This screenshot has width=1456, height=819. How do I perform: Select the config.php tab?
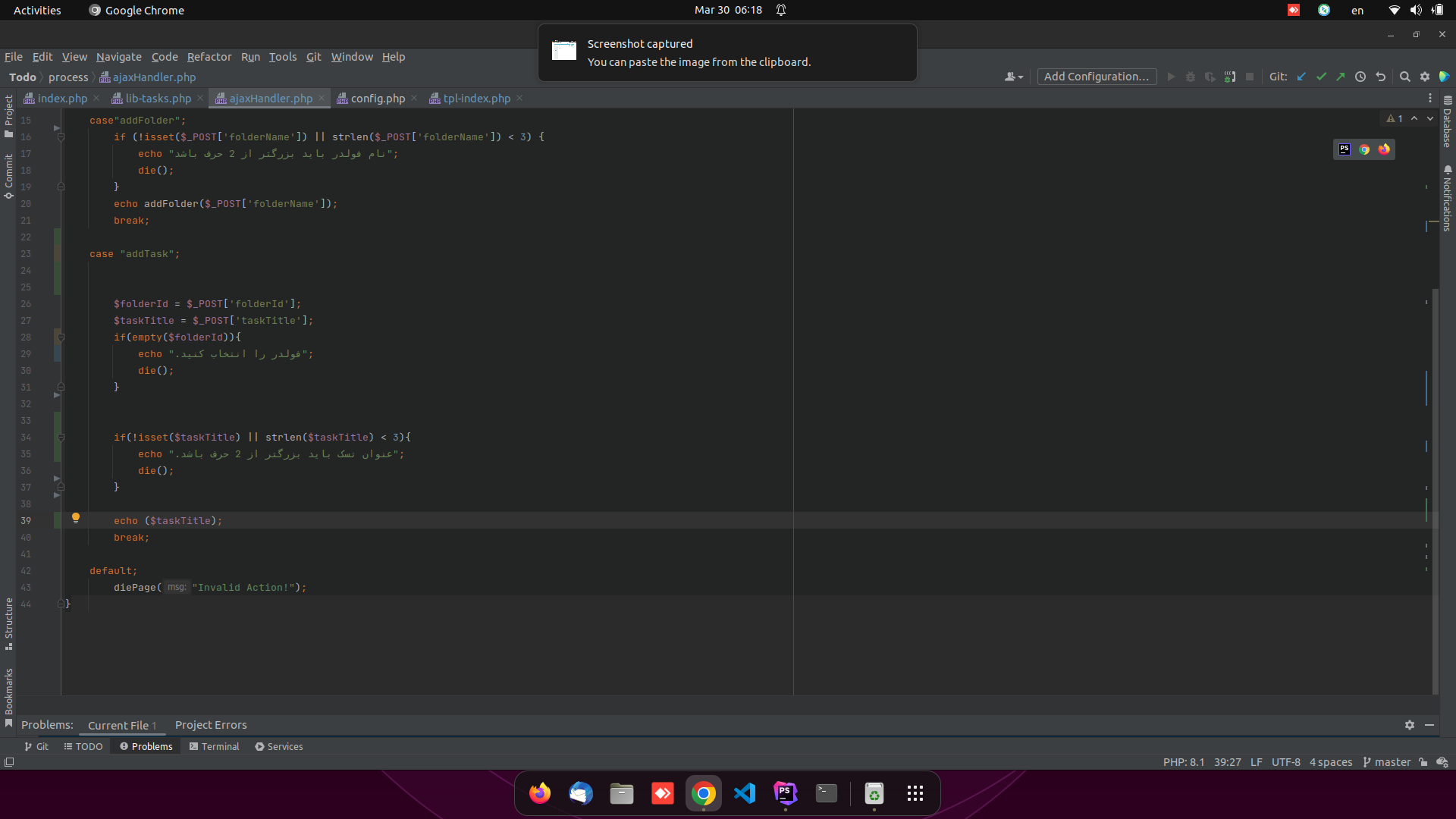coord(377,98)
